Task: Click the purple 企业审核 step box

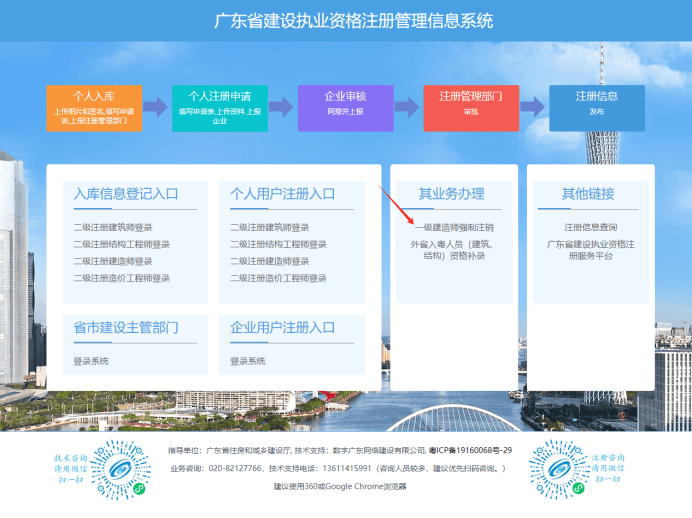Action: (346, 108)
